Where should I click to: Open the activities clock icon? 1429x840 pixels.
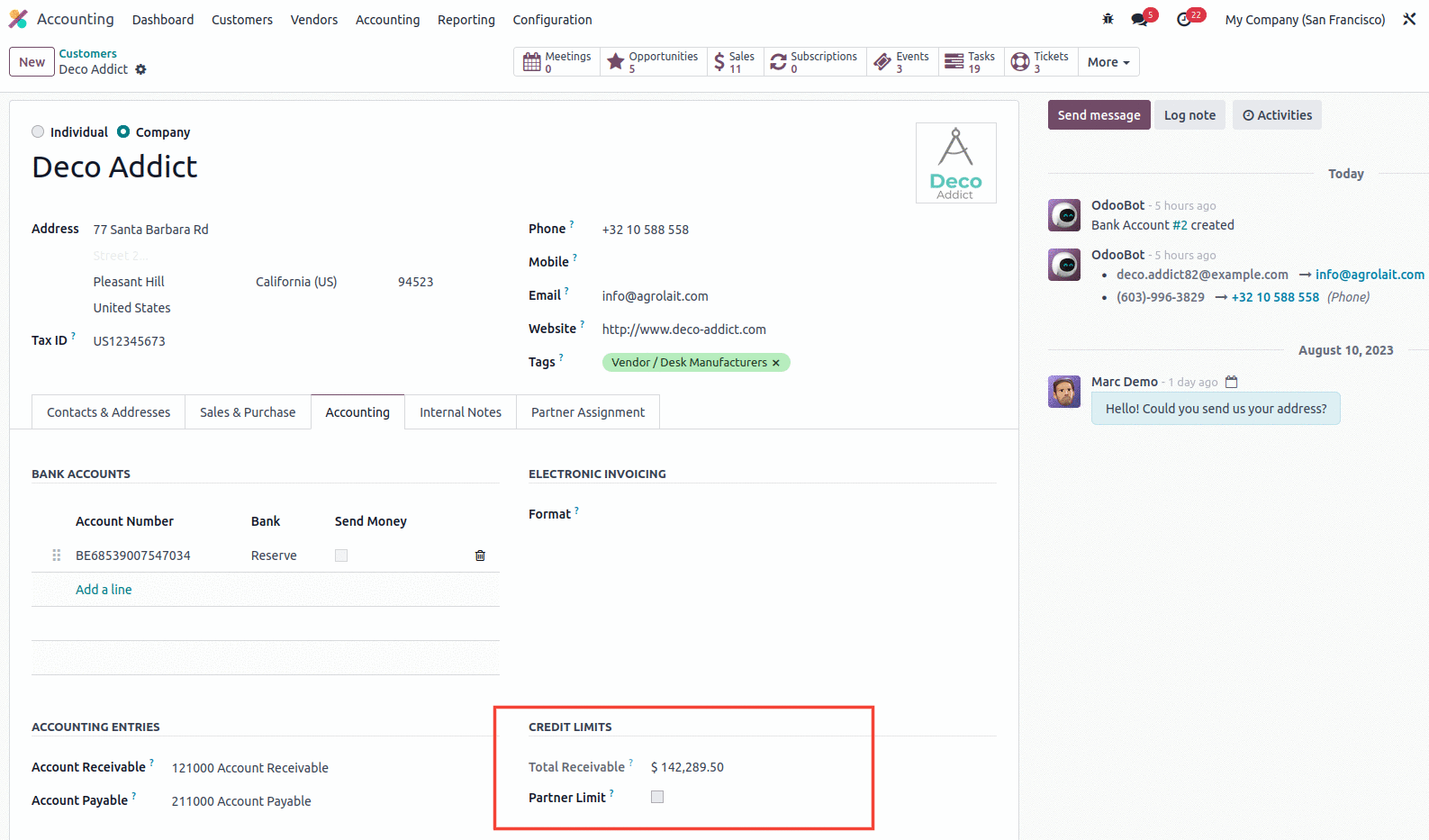[x=1184, y=20]
